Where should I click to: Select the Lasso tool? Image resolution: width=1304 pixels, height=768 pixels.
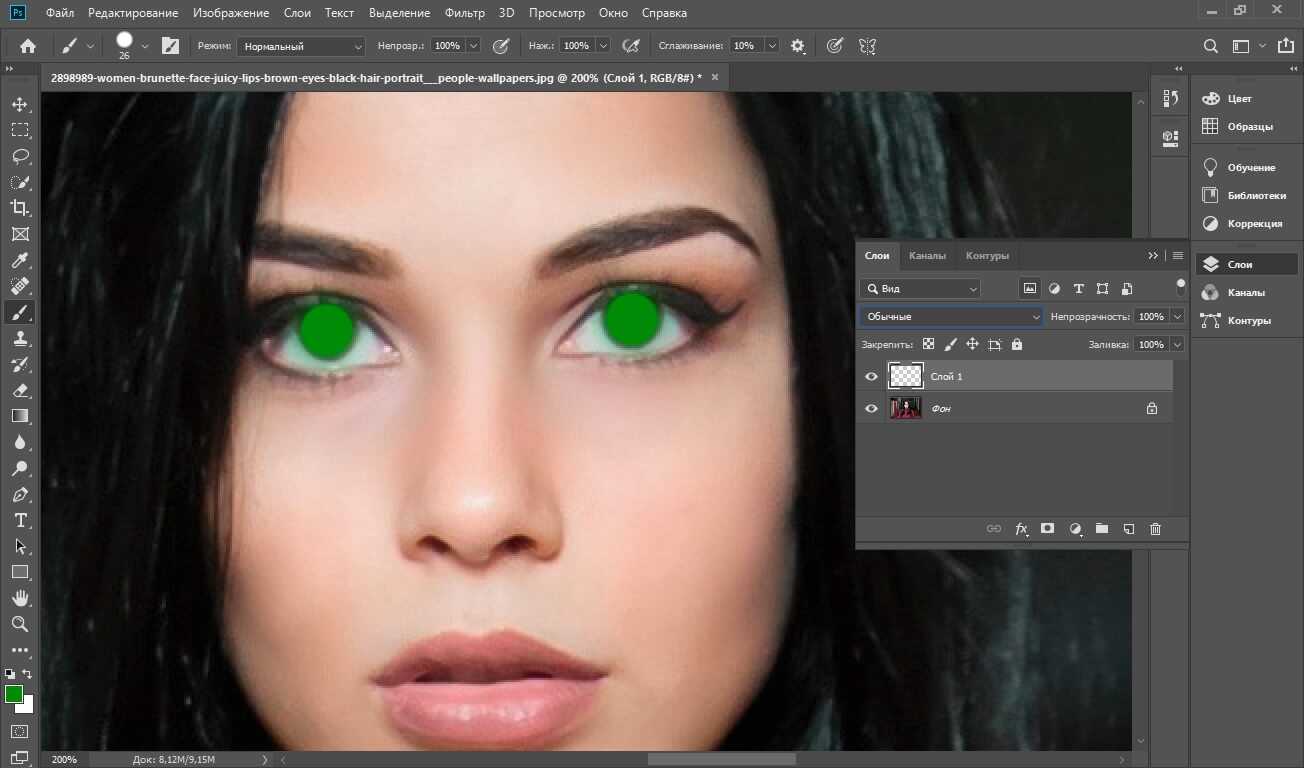click(x=20, y=156)
